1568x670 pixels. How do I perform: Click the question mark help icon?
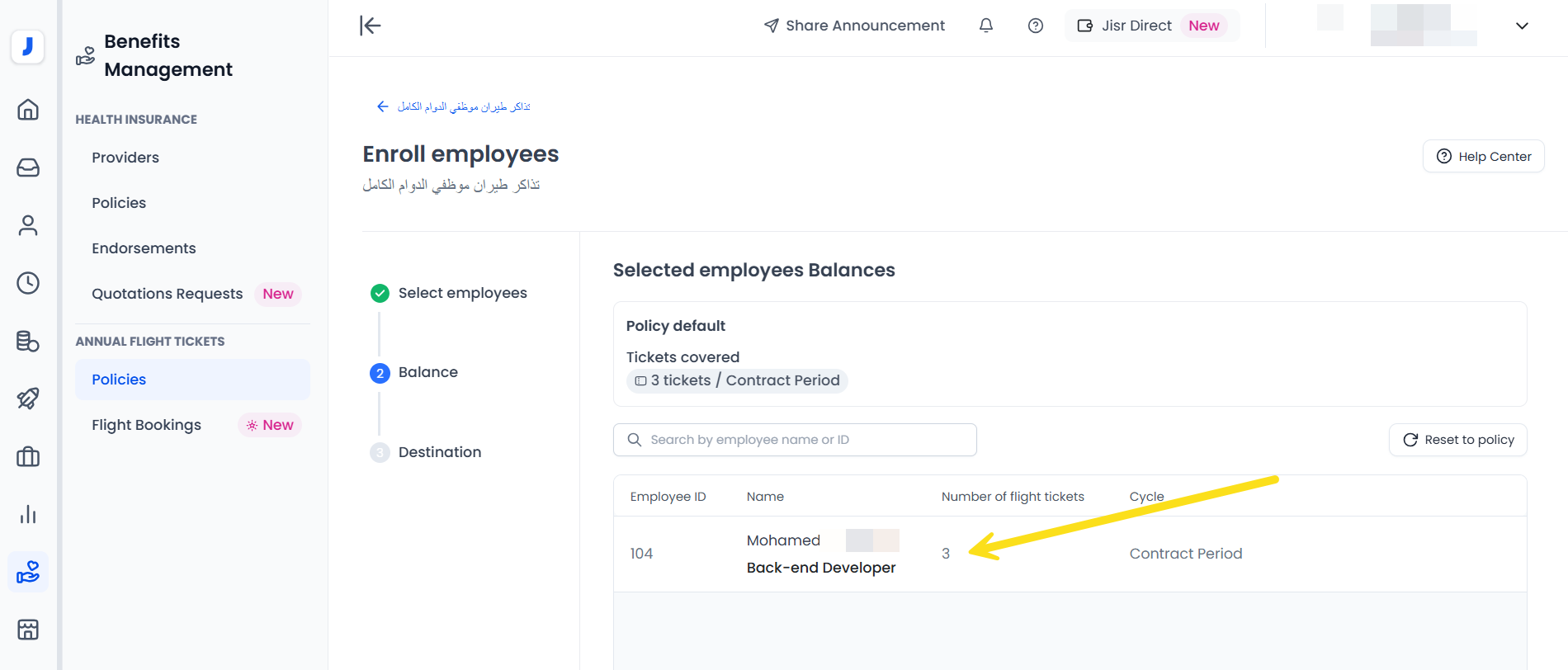coord(1035,26)
